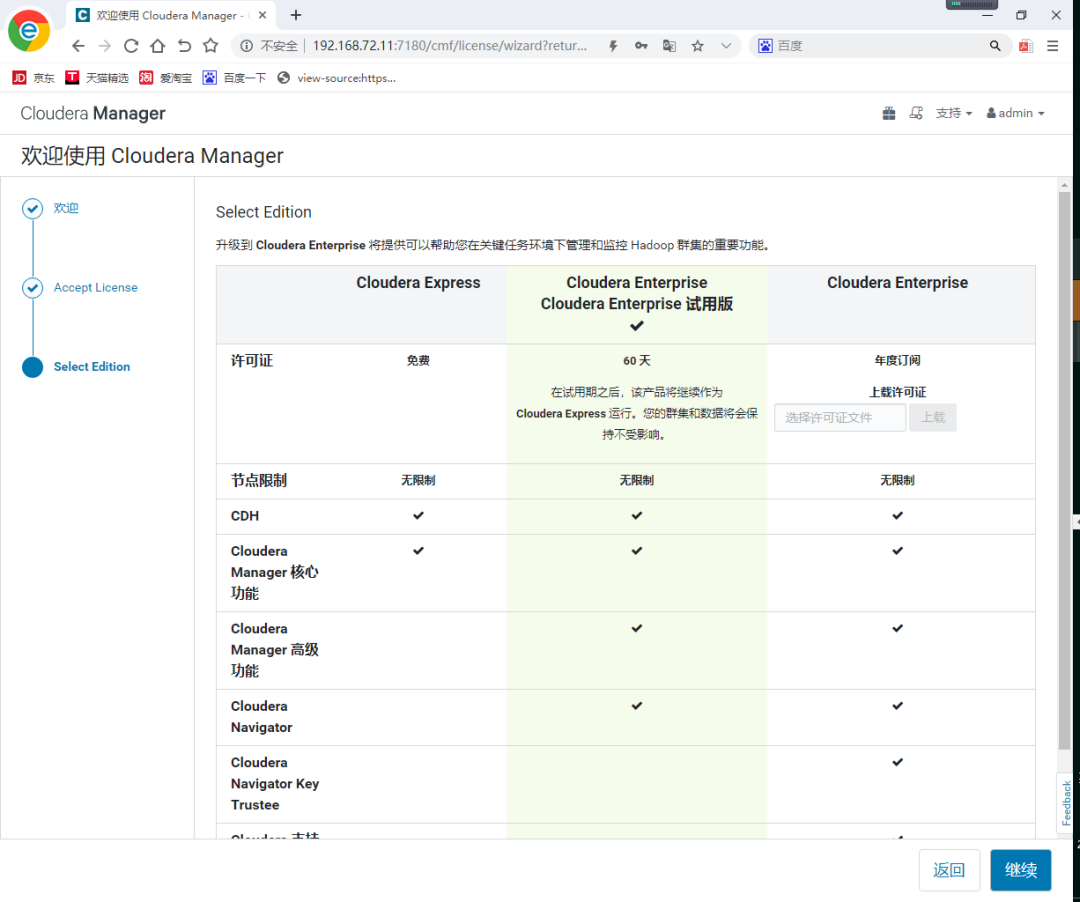Select the Cloudera Manager browser tab
Image resolution: width=1080 pixels, height=902 pixels.
tap(171, 15)
